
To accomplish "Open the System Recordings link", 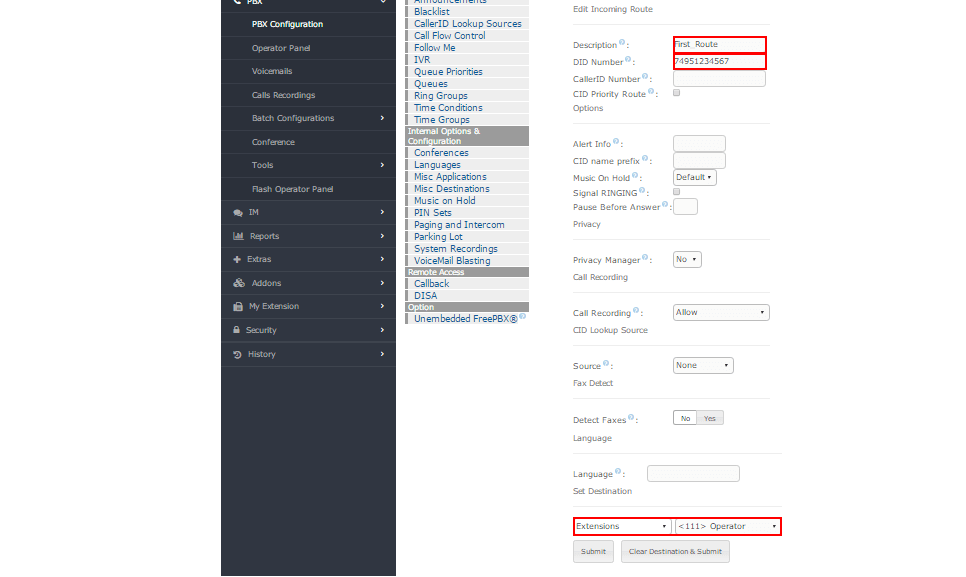I will click(456, 249).
